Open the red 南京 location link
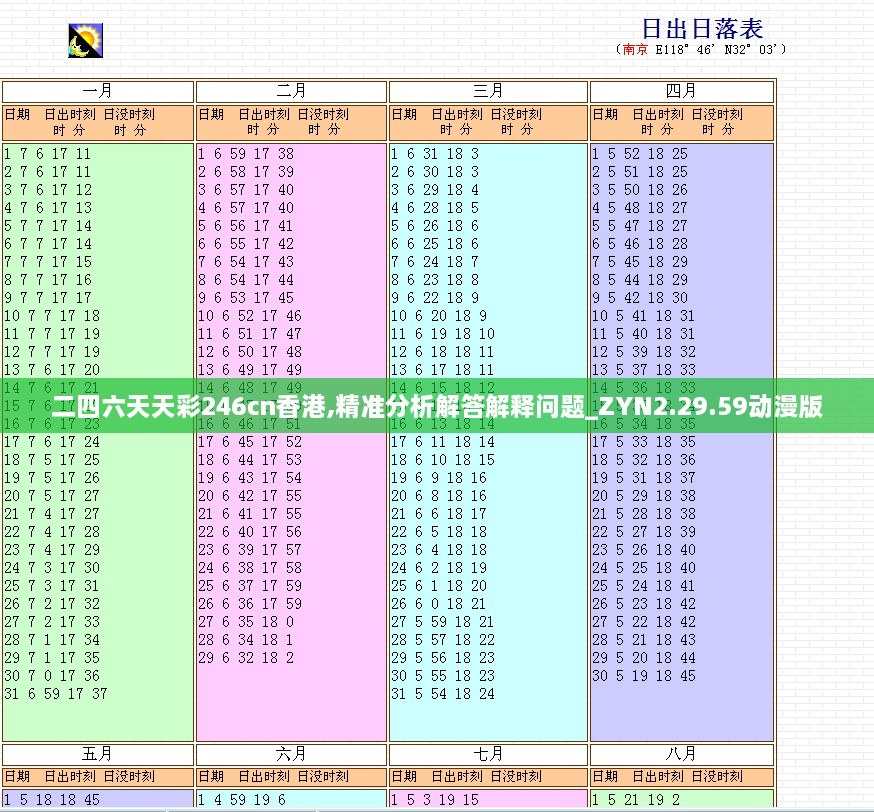This screenshot has width=874, height=812. click(635, 50)
